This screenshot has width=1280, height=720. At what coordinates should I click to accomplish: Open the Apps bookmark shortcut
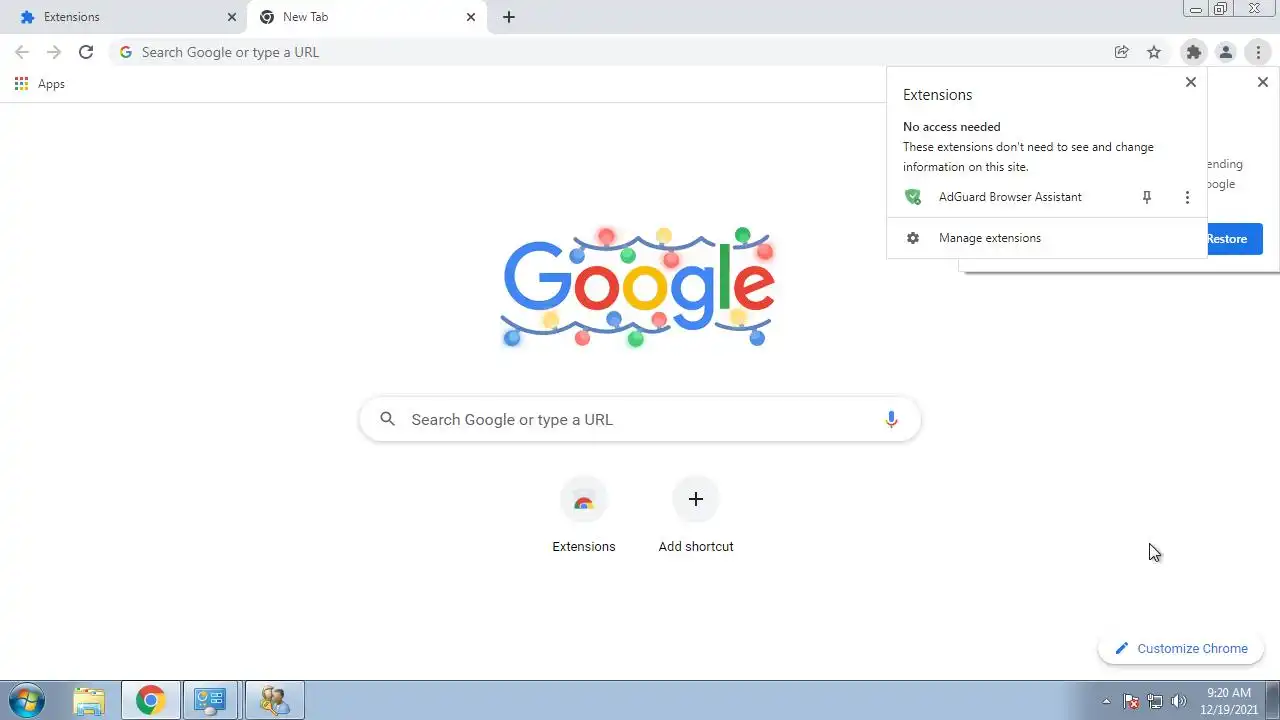tap(40, 84)
